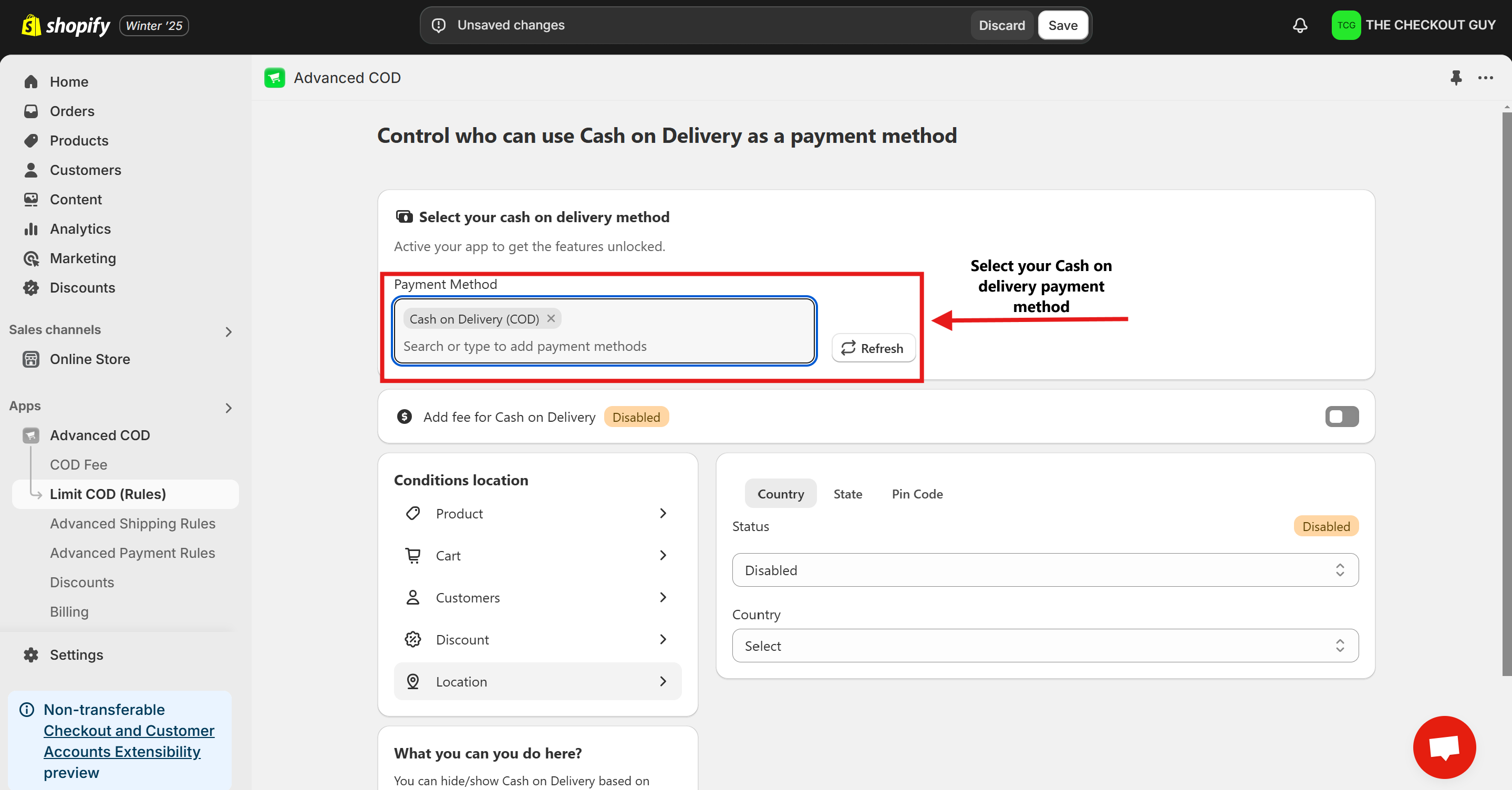Screen dimensions: 1512x790
Task: Click the Save button
Action: (1062, 25)
